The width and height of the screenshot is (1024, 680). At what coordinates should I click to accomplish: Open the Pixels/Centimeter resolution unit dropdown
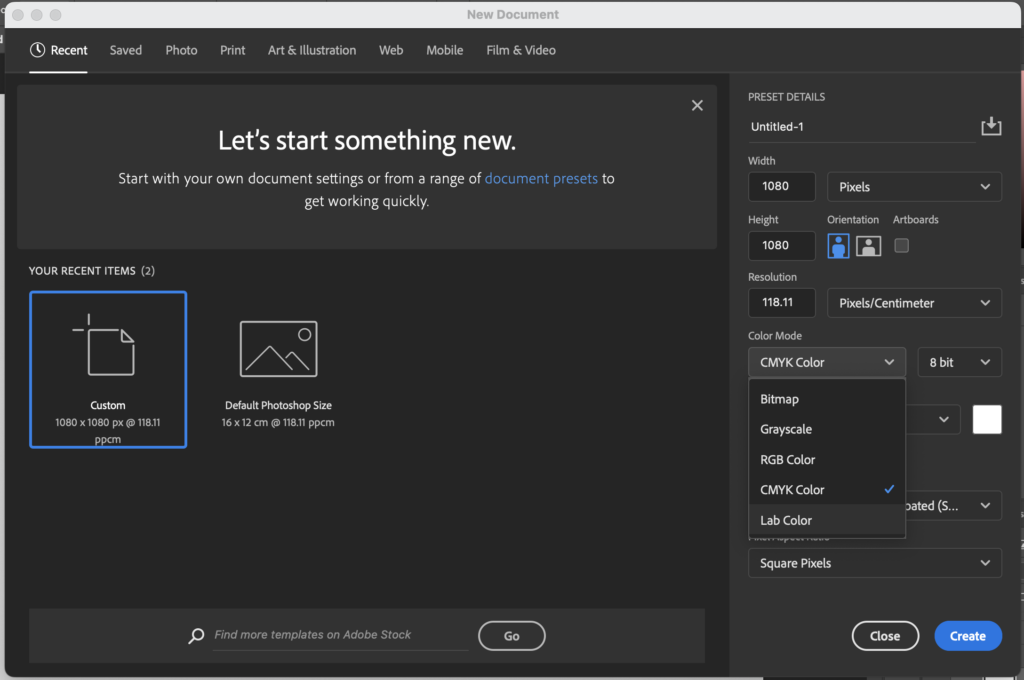click(x=914, y=303)
